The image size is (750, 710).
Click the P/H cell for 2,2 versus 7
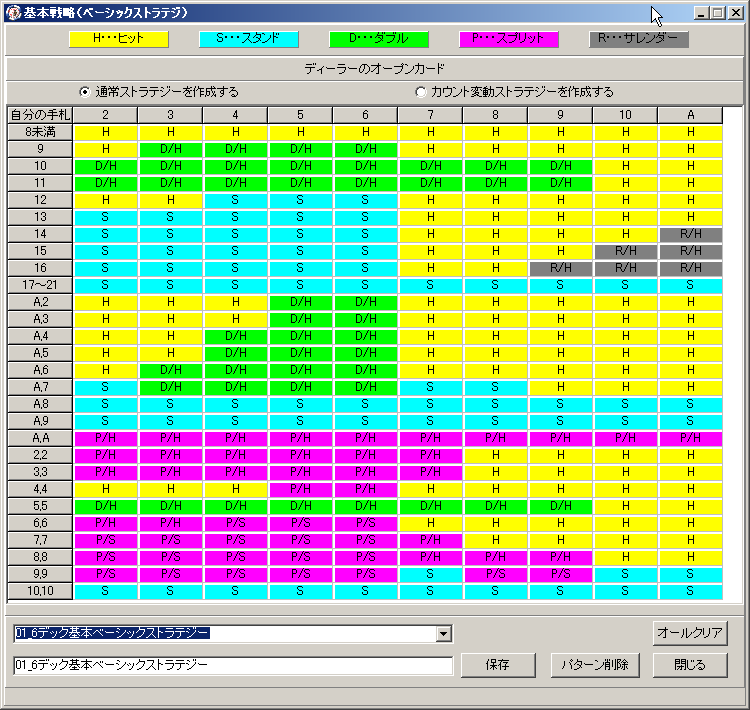coord(430,455)
